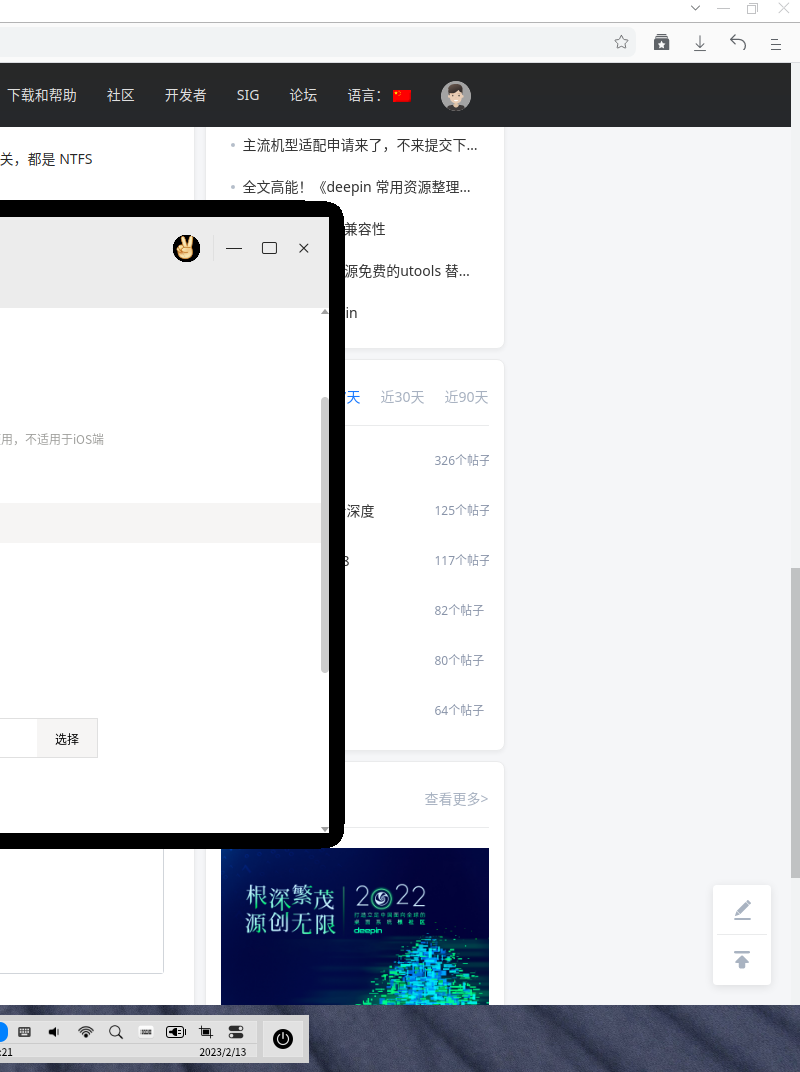Launch the screenshot crop tray icon
800x1072 pixels.
(x=206, y=1032)
